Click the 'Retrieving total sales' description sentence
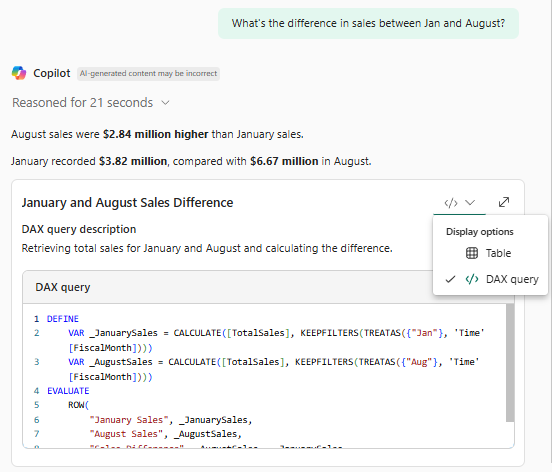 207,248
